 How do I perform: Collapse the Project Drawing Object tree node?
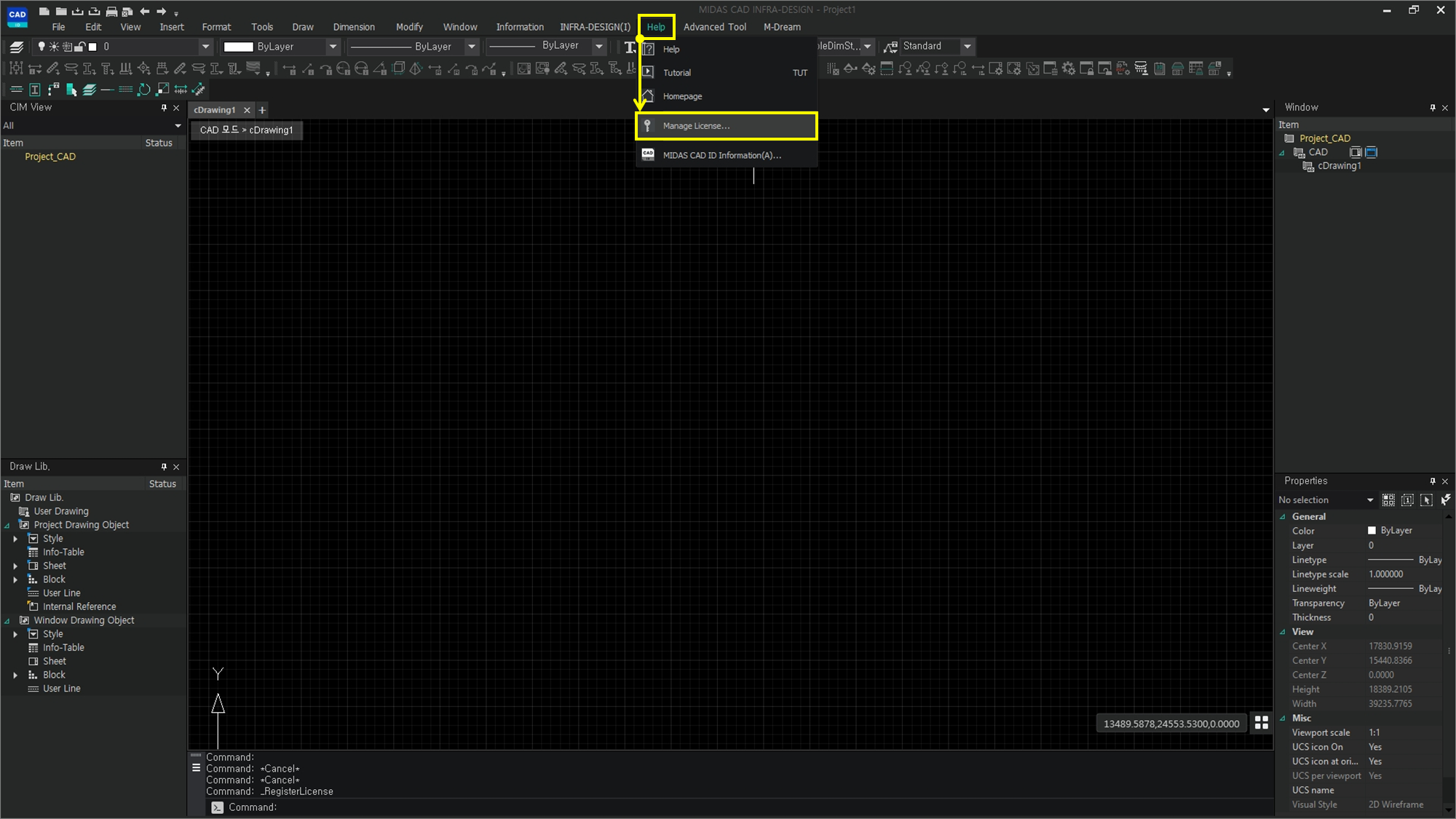coord(7,526)
